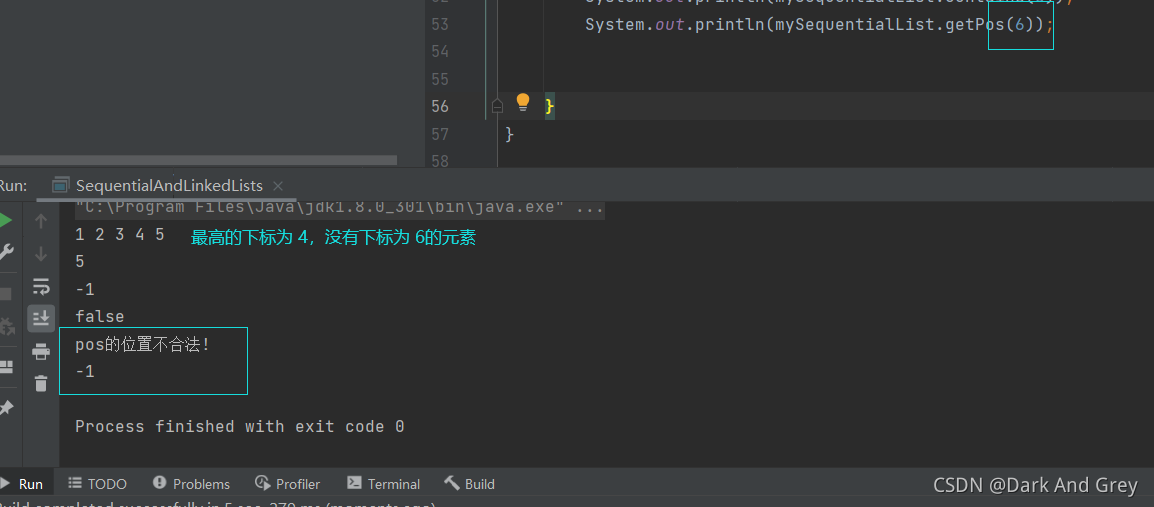1154x507 pixels.
Task: Pin the Run tab
Action: tap(6, 408)
